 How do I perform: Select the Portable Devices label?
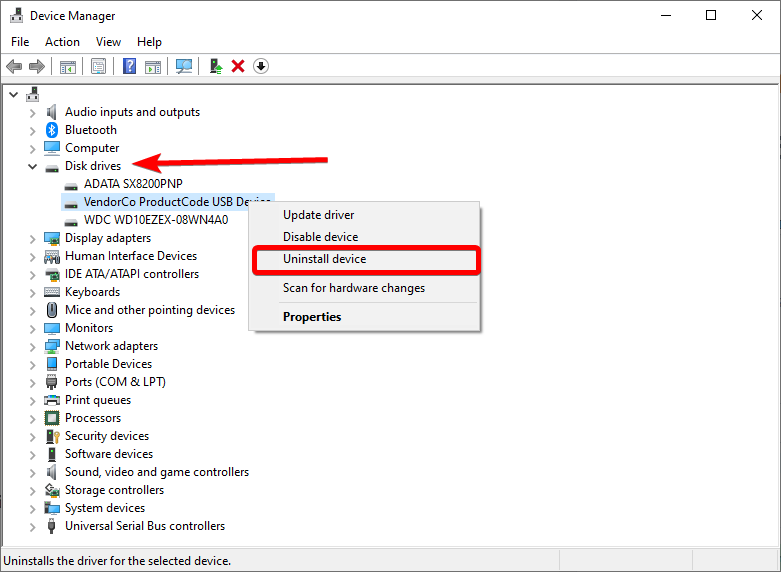[x=108, y=364]
